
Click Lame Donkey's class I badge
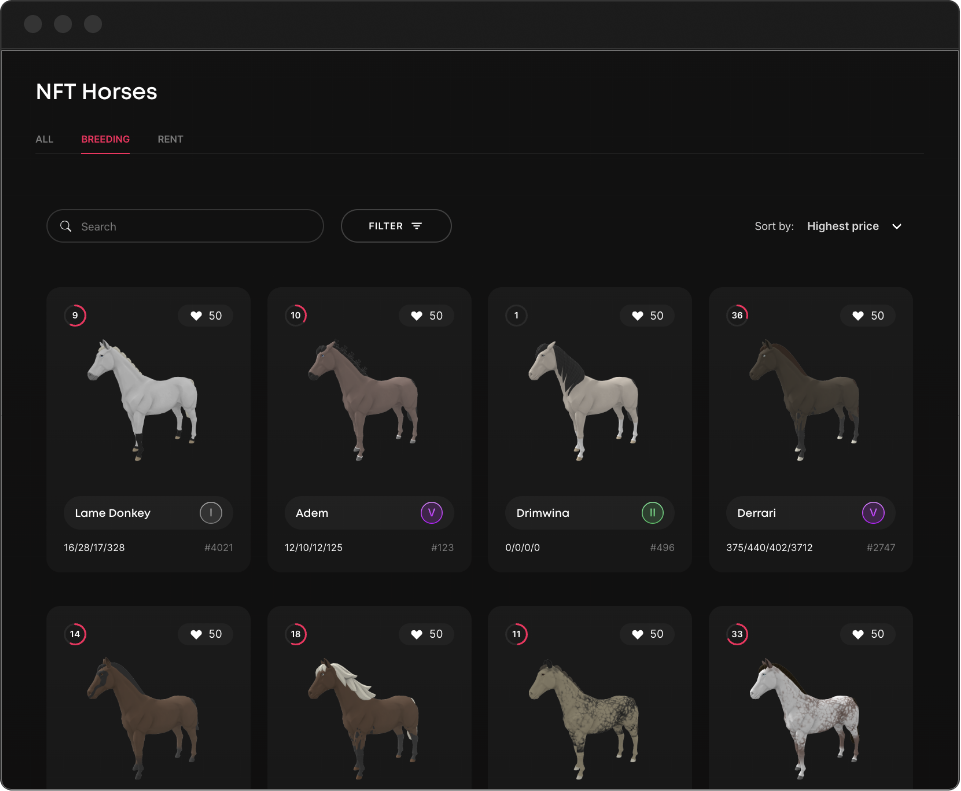(x=211, y=513)
